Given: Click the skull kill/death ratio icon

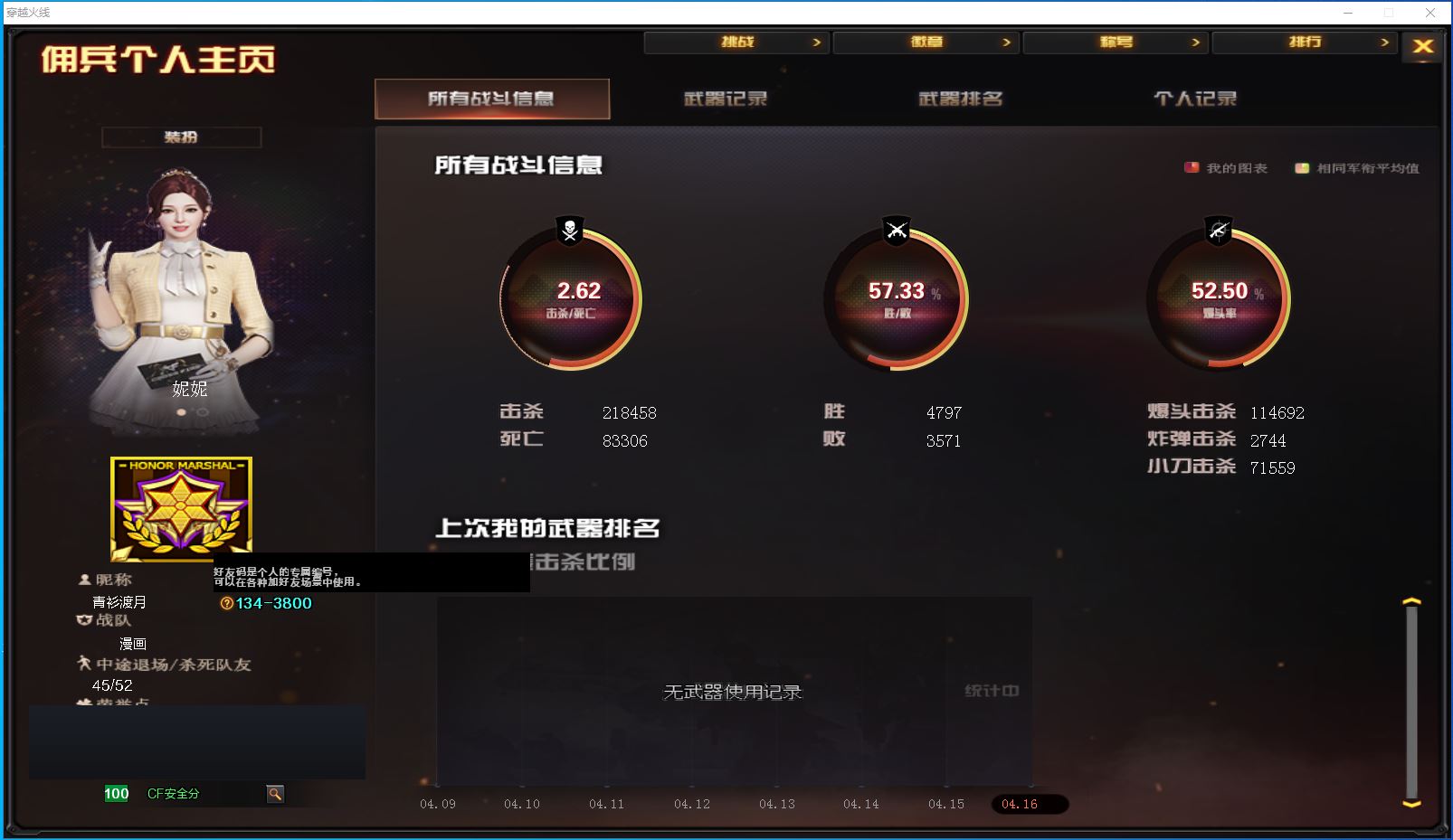Looking at the screenshot, I should 570,231.
